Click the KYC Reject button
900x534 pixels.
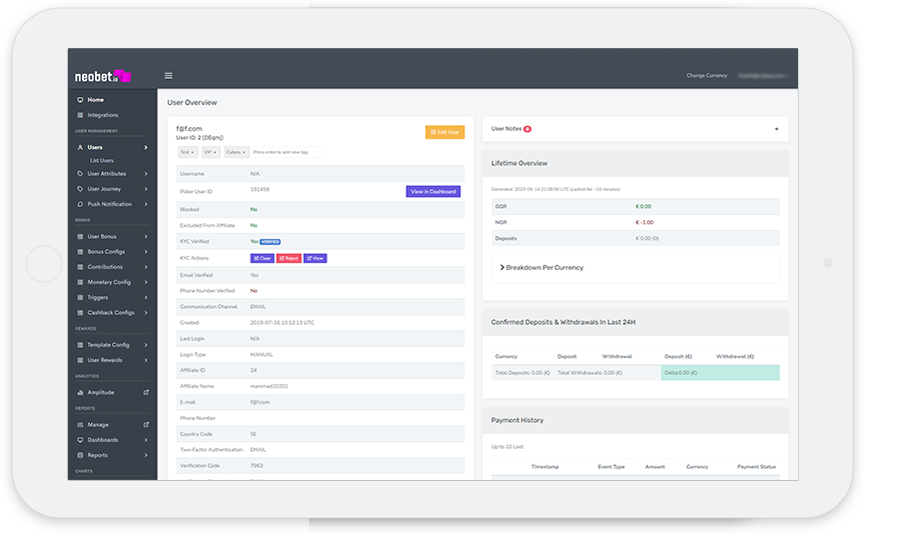pos(289,258)
